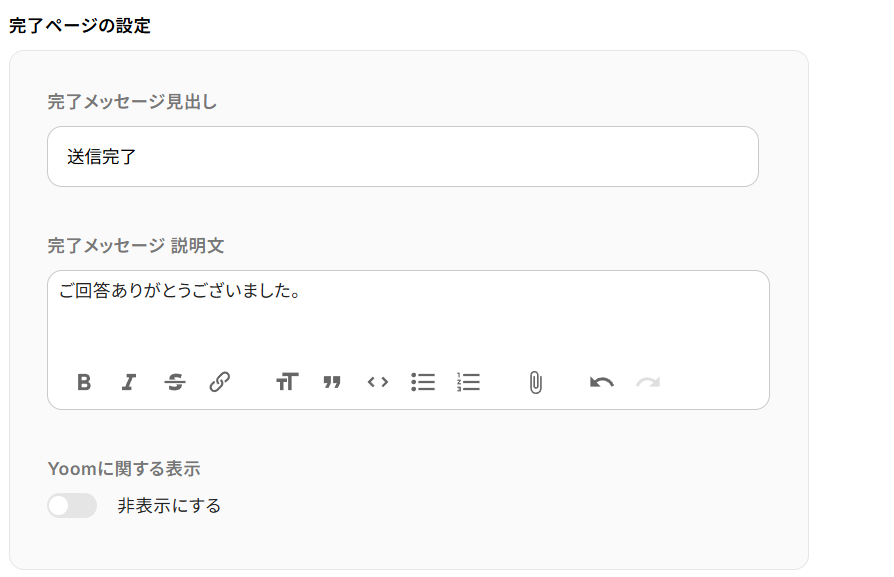Image resolution: width=894 pixels, height=577 pixels.
Task: Attach a file with paperclip icon
Action: 535,383
